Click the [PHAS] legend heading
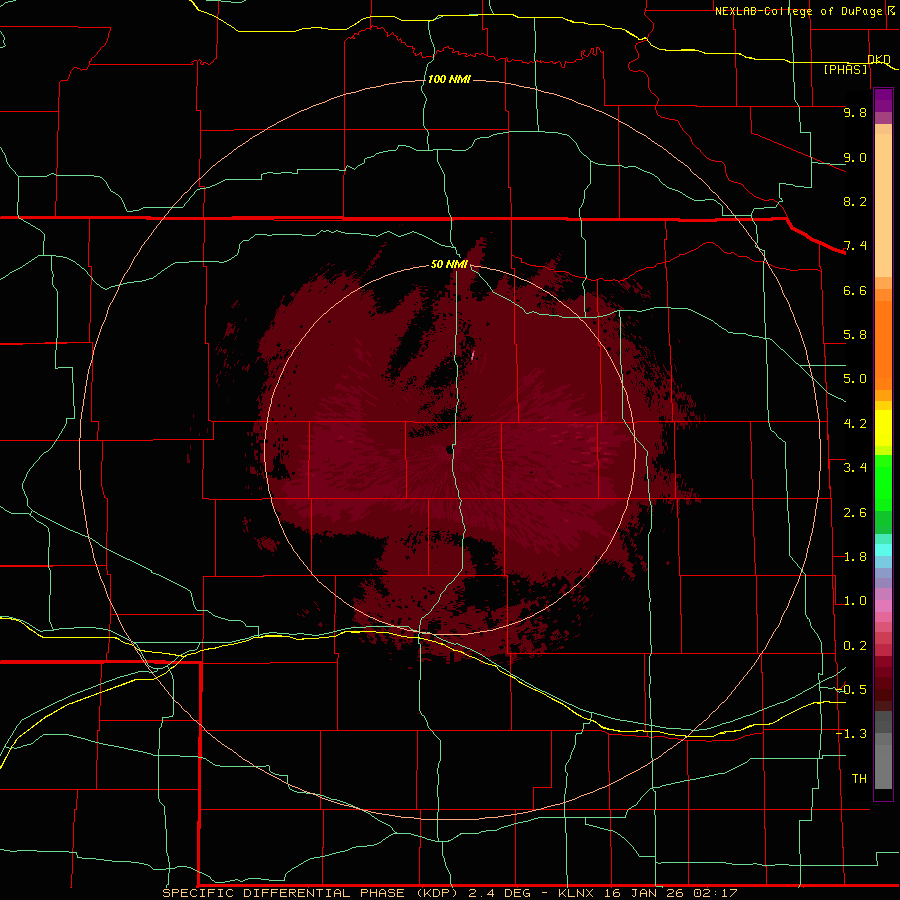This screenshot has height=900, width=900. point(845,69)
